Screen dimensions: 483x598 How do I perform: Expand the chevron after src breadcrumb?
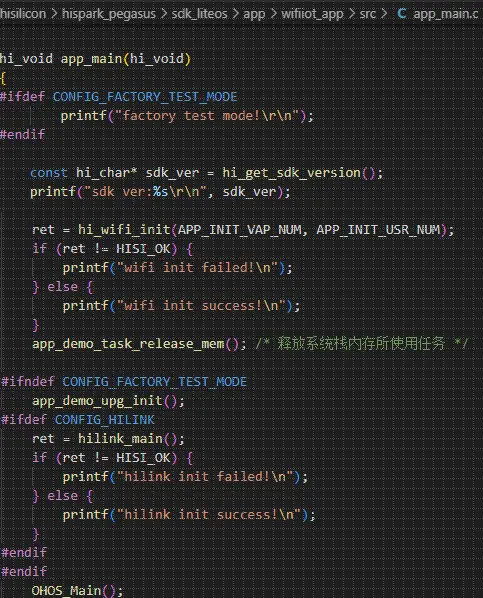pos(384,14)
